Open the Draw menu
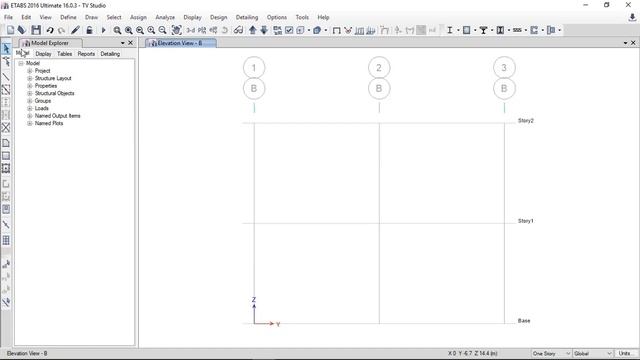Image resolution: width=640 pixels, height=360 pixels. tap(91, 17)
